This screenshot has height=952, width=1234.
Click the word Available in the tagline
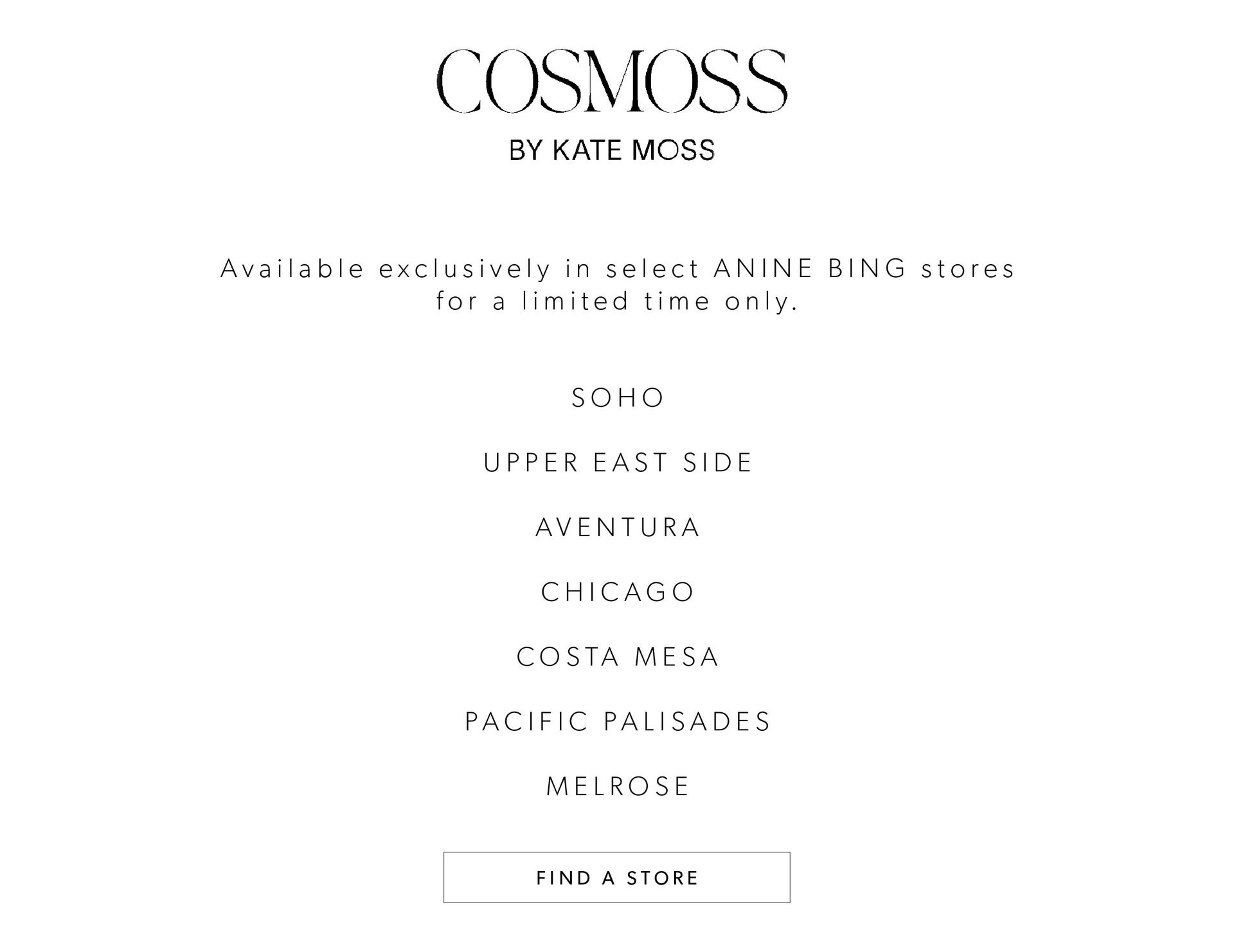[292, 268]
